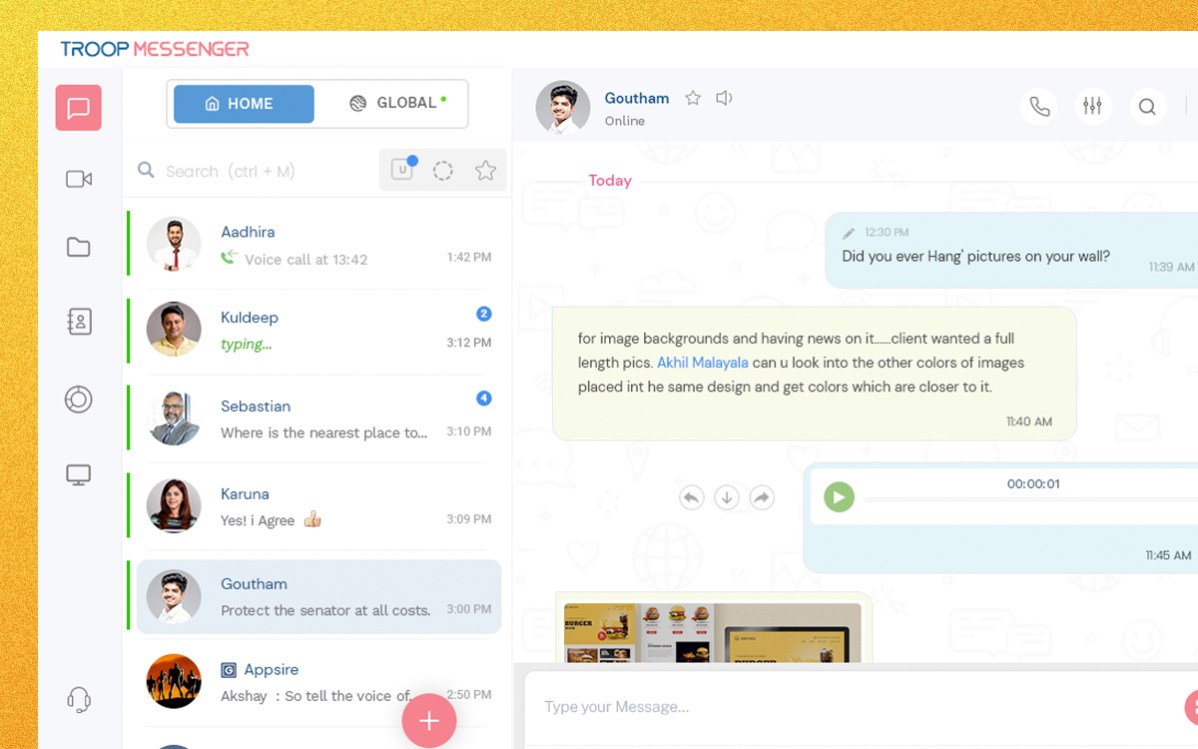Open the burger website image attachment

pyautogui.click(x=712, y=633)
